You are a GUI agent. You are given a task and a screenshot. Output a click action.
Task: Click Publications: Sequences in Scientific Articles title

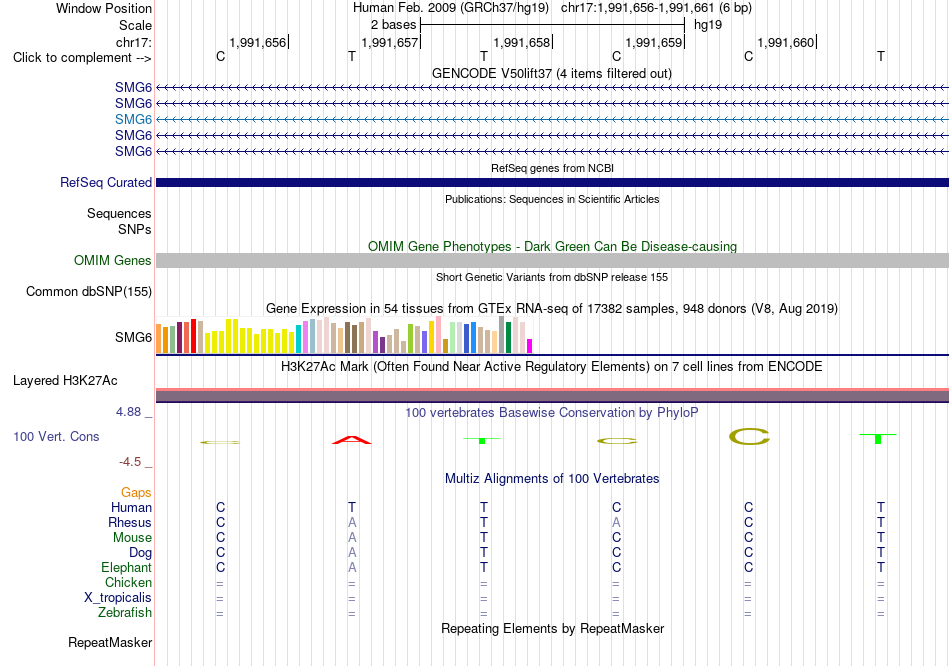coord(552,199)
